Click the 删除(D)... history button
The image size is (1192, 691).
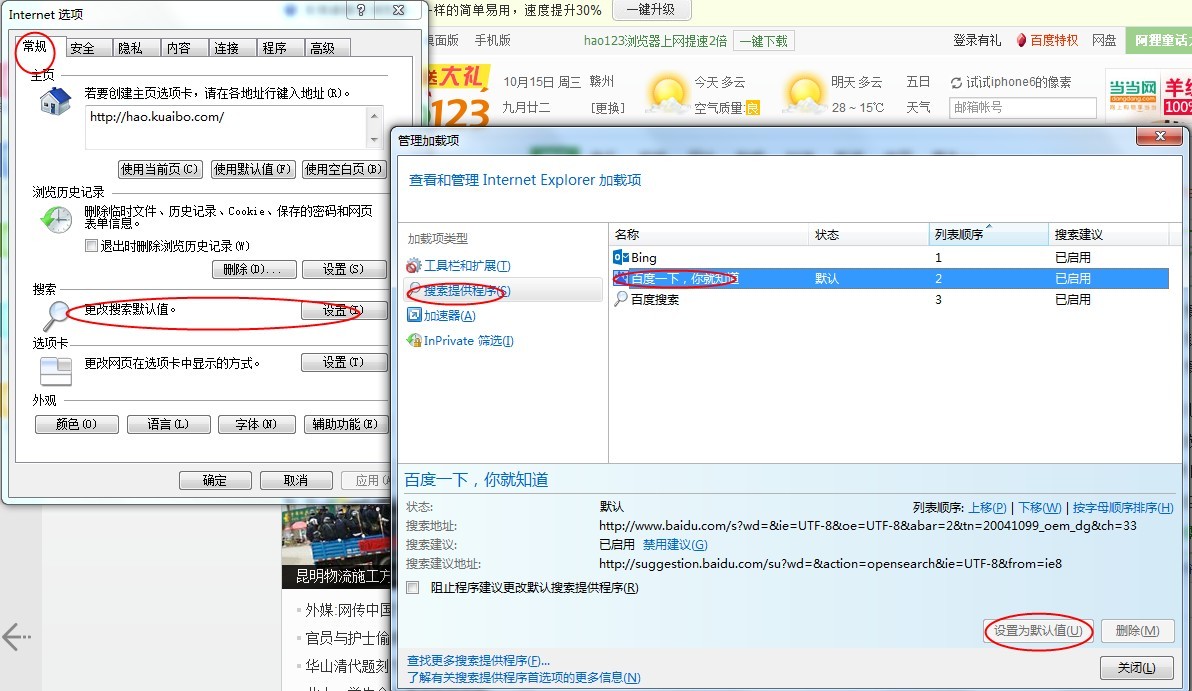[x=254, y=269]
